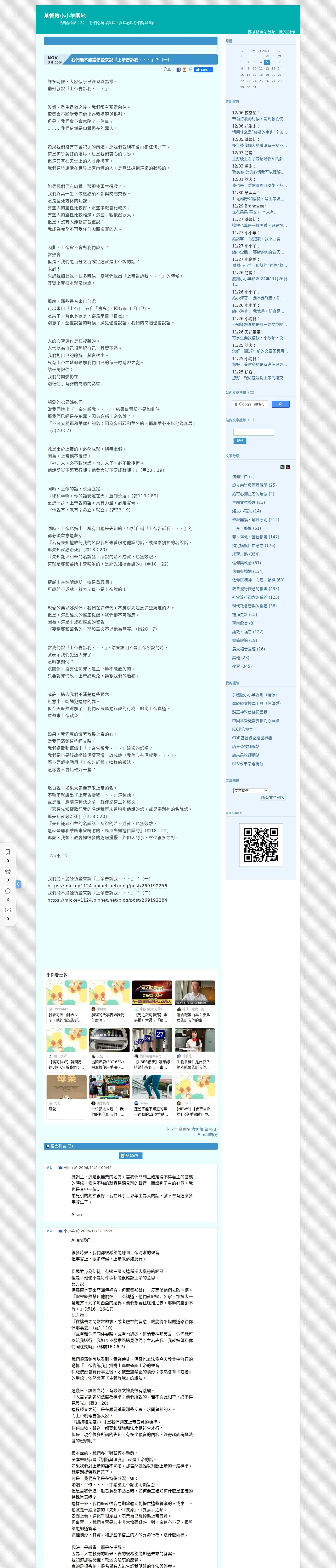Open link RTV改革宗電視台
This screenshot has width=336, height=1568.
[x=248, y=763]
